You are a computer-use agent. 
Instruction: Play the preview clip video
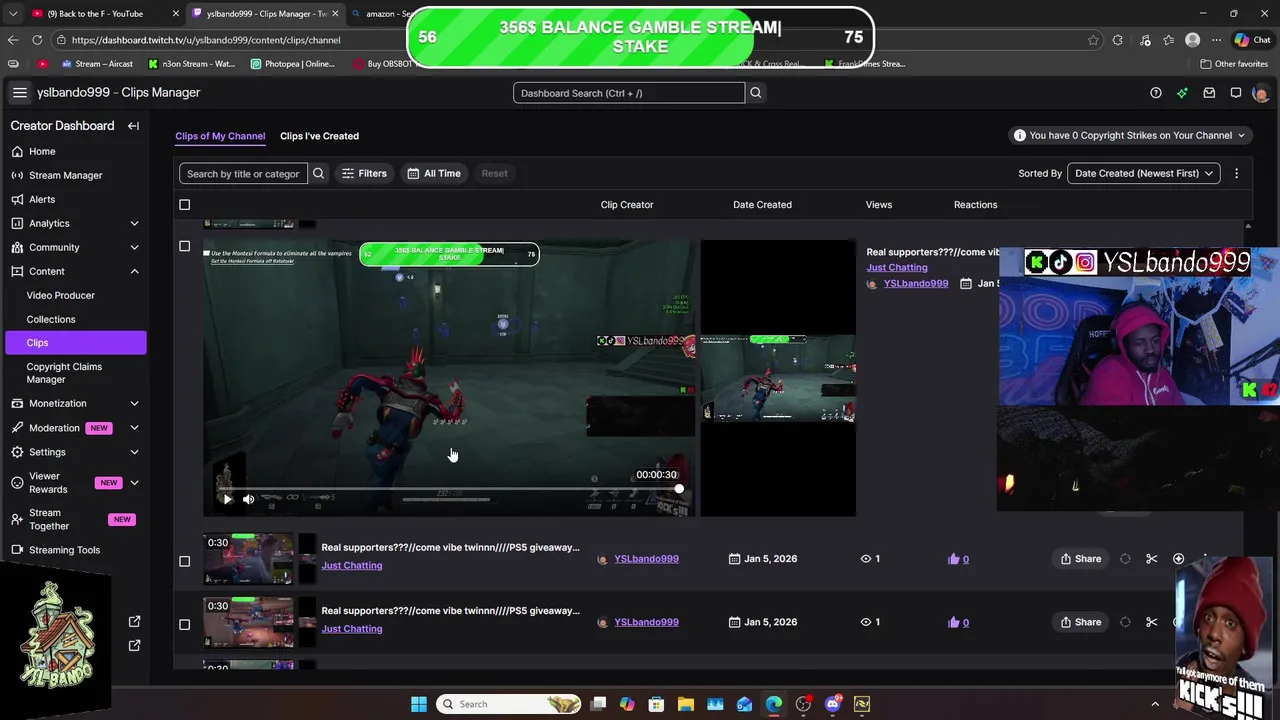point(227,499)
